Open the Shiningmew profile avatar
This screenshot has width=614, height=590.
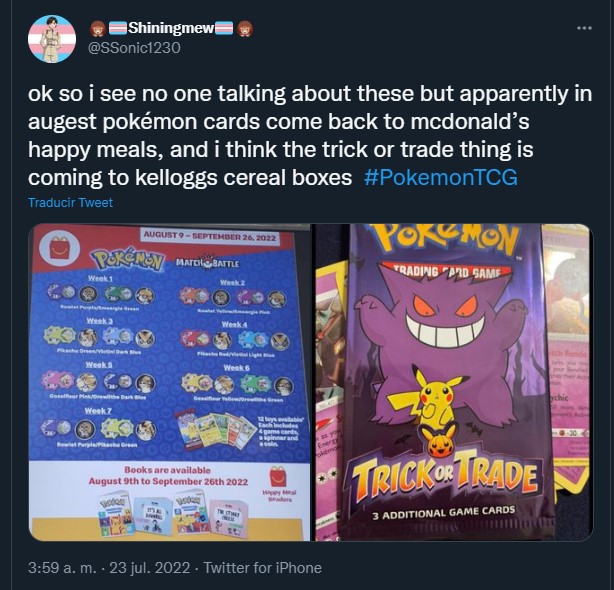52,39
